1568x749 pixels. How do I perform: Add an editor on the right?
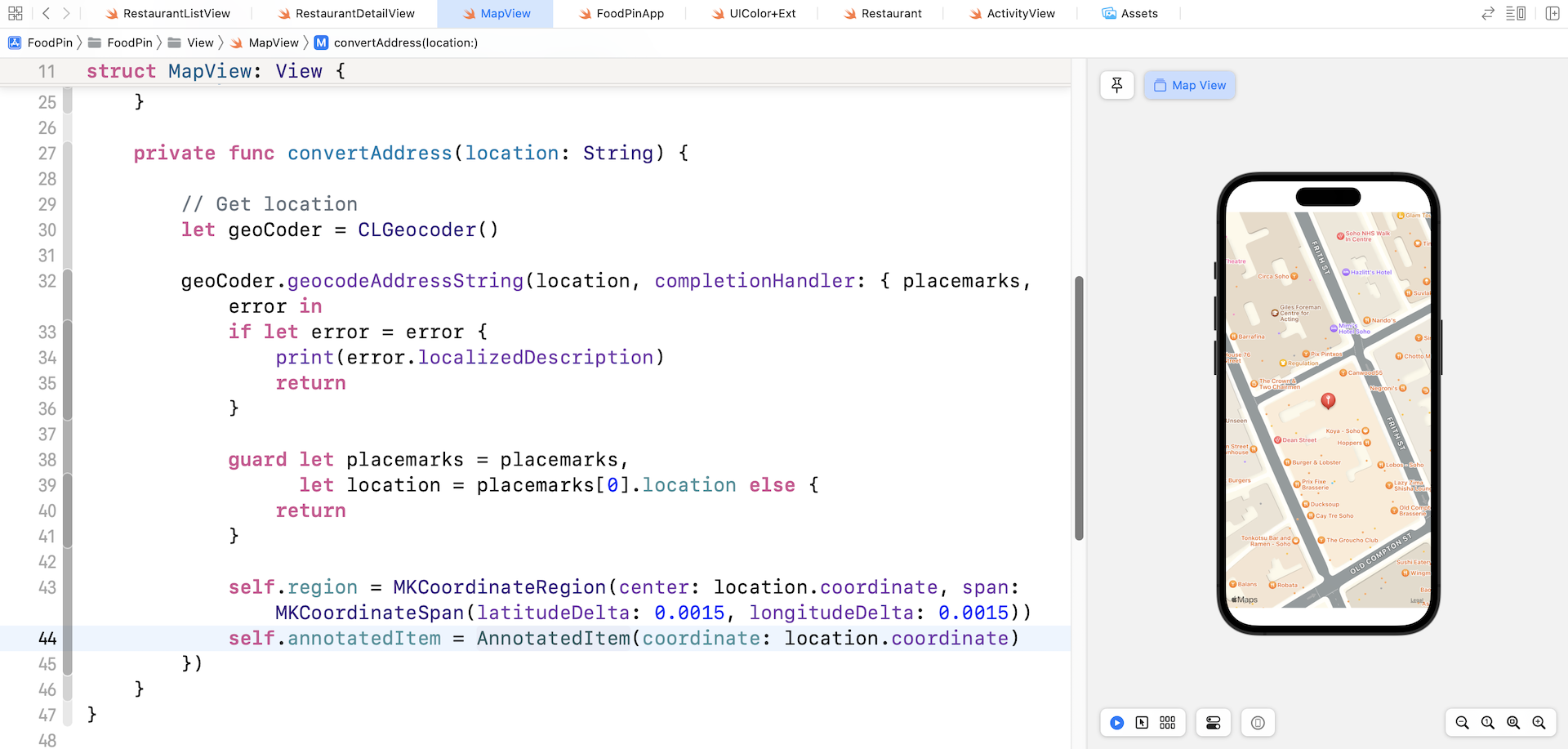pos(1552,13)
